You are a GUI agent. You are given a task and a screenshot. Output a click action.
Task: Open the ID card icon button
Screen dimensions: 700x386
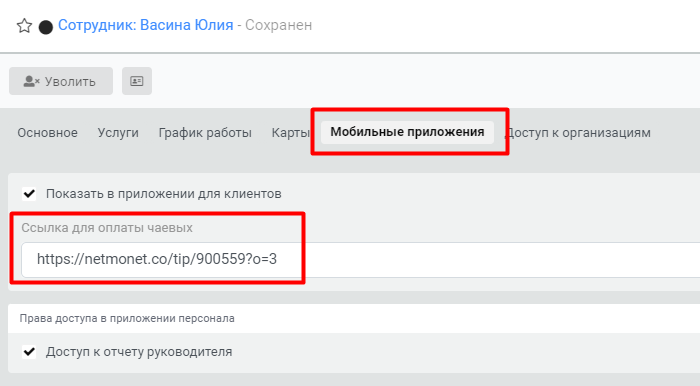[x=137, y=81]
